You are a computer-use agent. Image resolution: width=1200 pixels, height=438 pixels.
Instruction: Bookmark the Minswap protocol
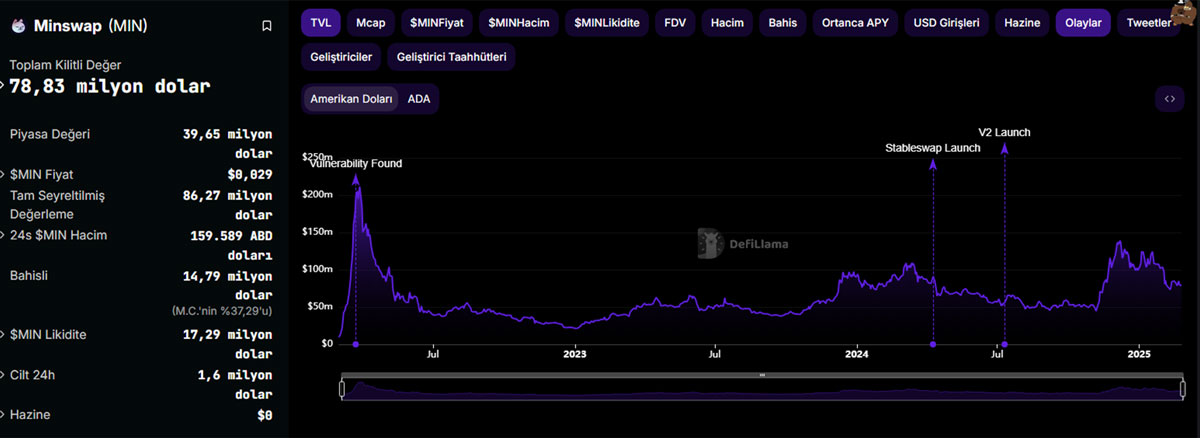266,27
